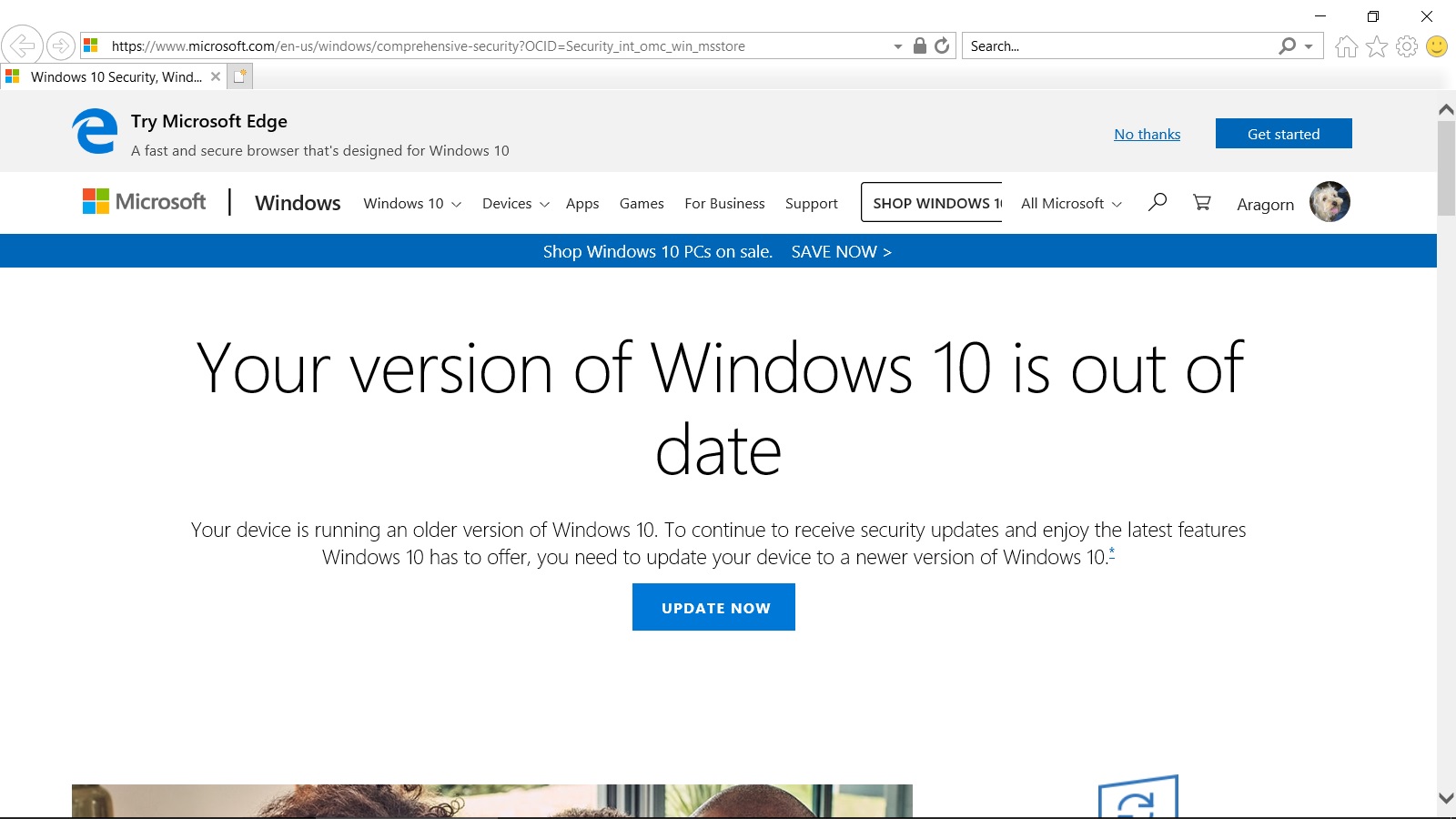Click the SHOP WINDOWS 10 button
This screenshot has height=819, width=1456.
pyautogui.click(x=932, y=202)
